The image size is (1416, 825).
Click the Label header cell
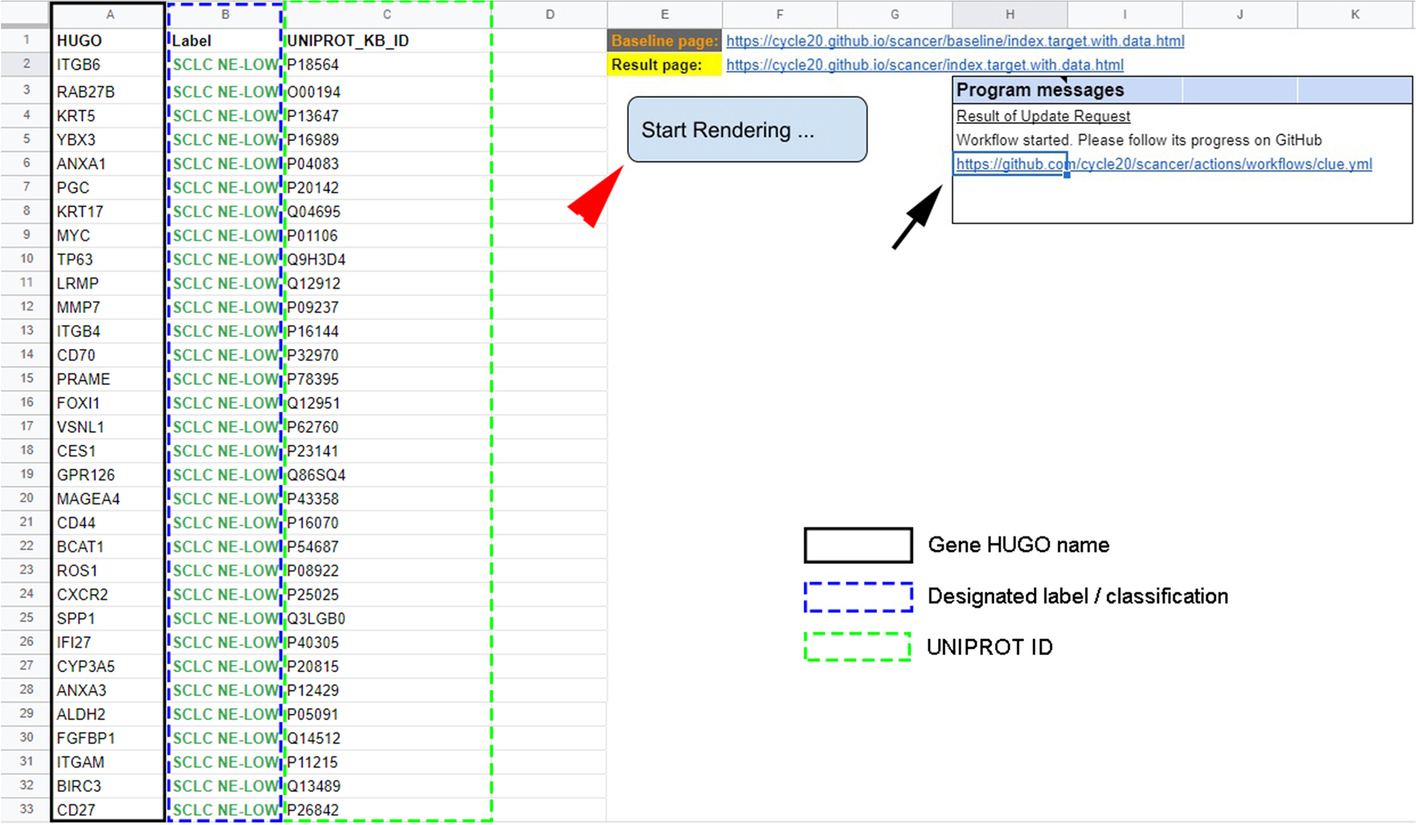(x=225, y=41)
